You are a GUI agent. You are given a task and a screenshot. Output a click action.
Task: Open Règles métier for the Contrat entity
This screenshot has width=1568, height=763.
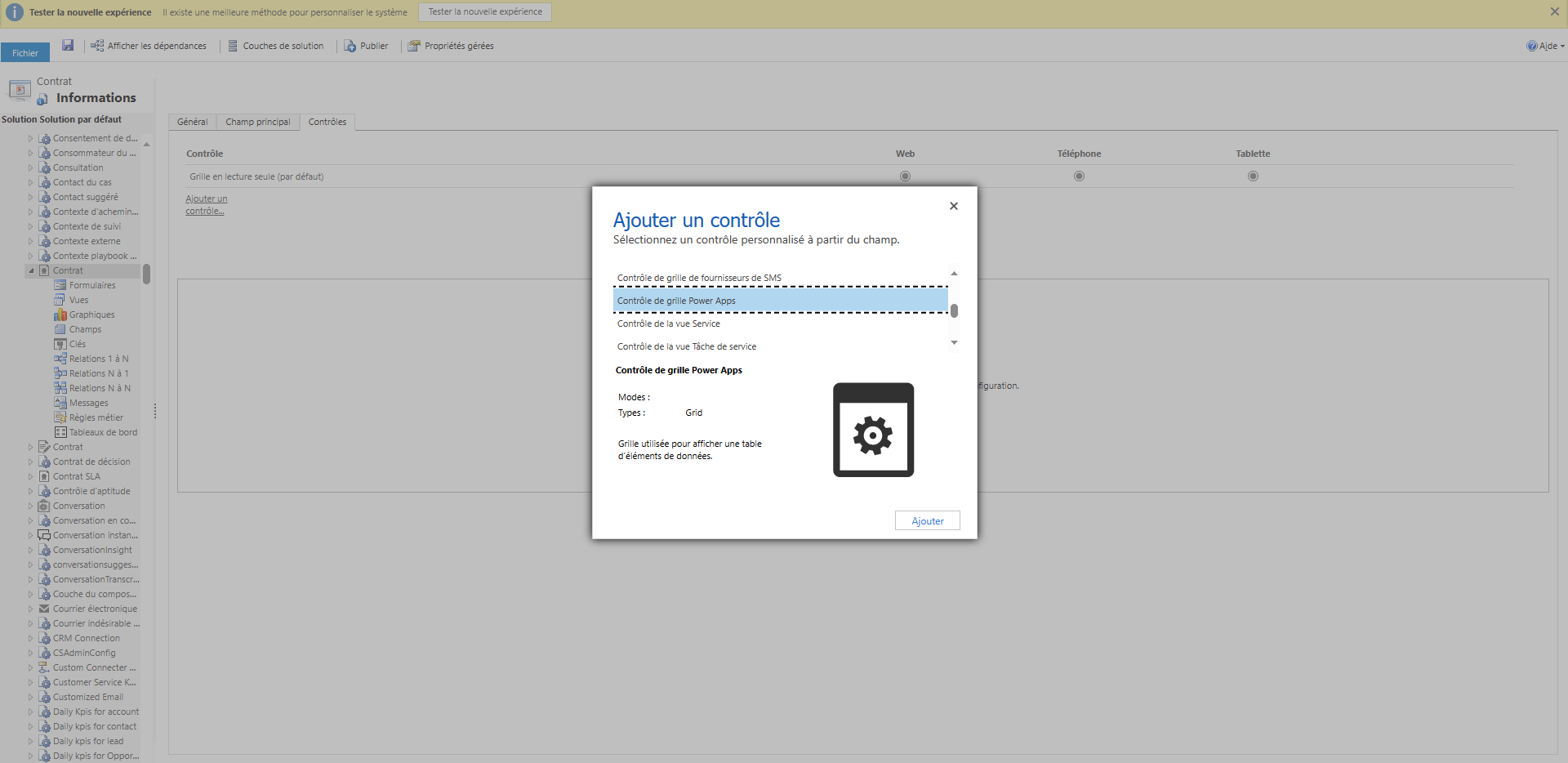[95, 417]
